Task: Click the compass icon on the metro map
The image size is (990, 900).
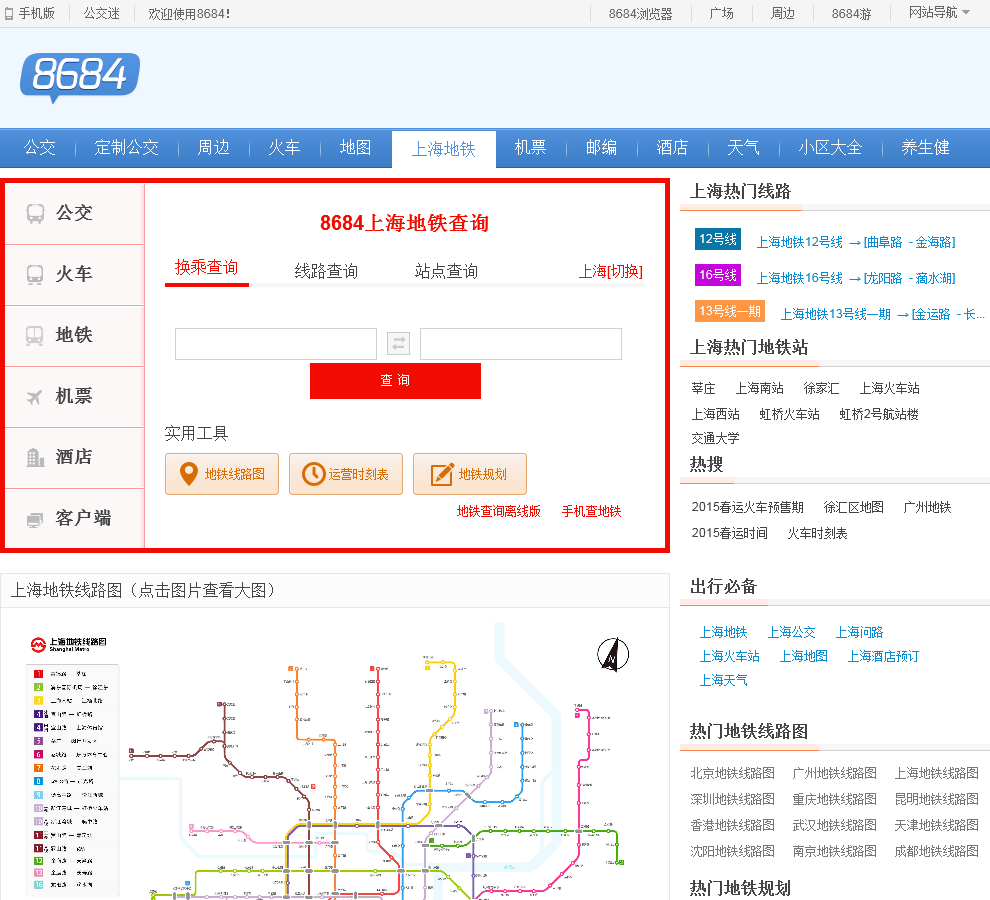Action: point(613,654)
